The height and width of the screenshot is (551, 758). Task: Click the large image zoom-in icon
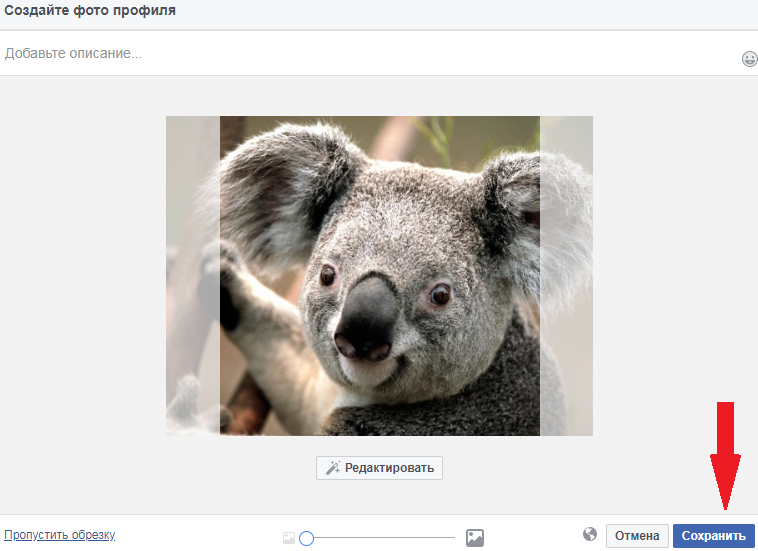tap(475, 537)
